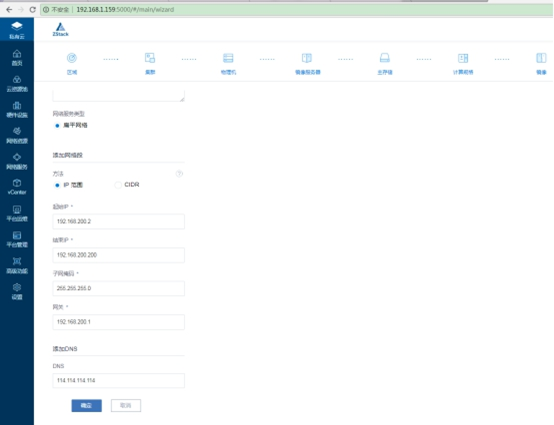Screen dimensions: 554x425
Task: Focus the 子网掩码 field showing 255.255.255.0
Action: (x=118, y=288)
